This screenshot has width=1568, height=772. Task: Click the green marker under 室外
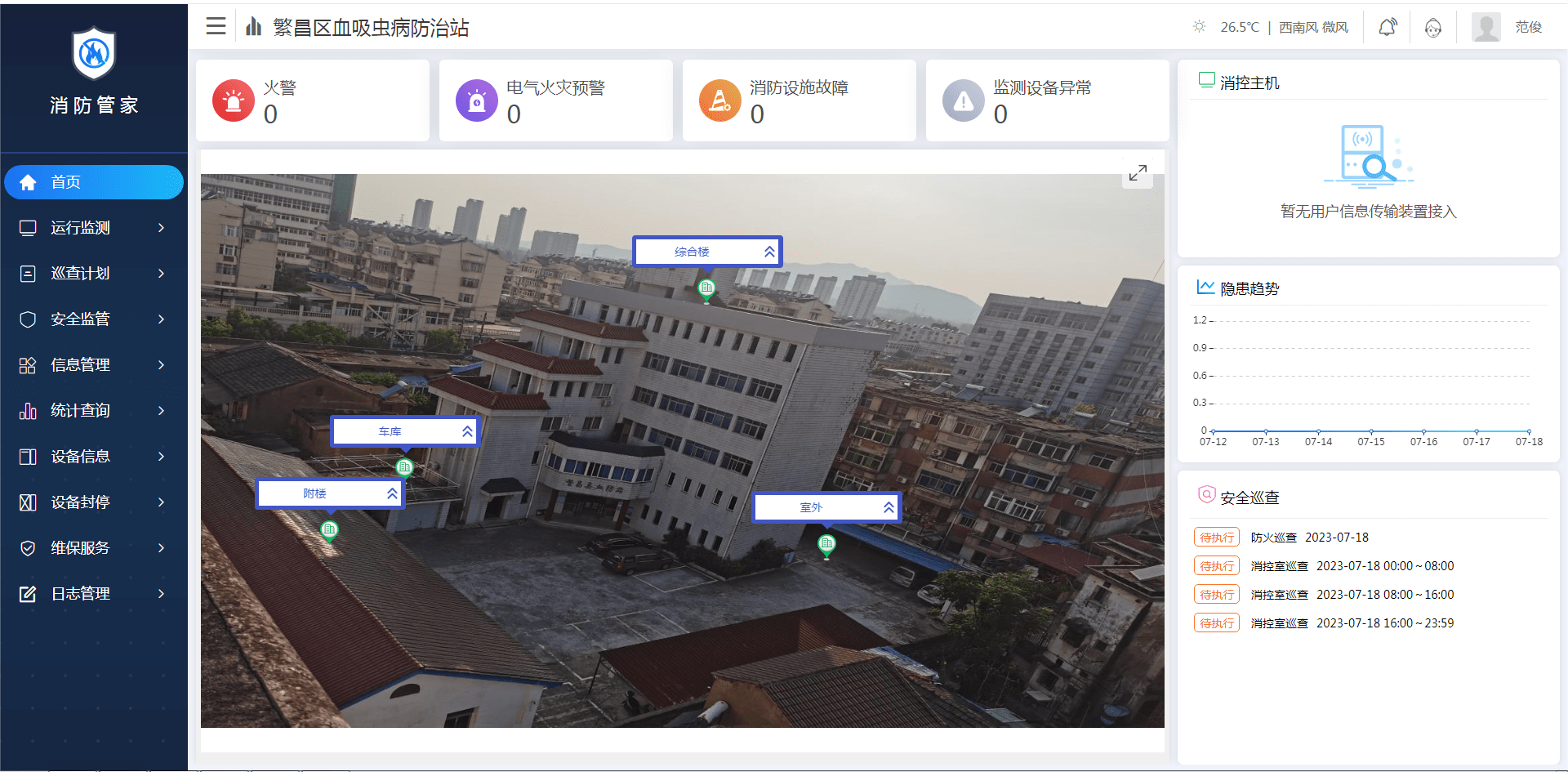[x=826, y=544]
